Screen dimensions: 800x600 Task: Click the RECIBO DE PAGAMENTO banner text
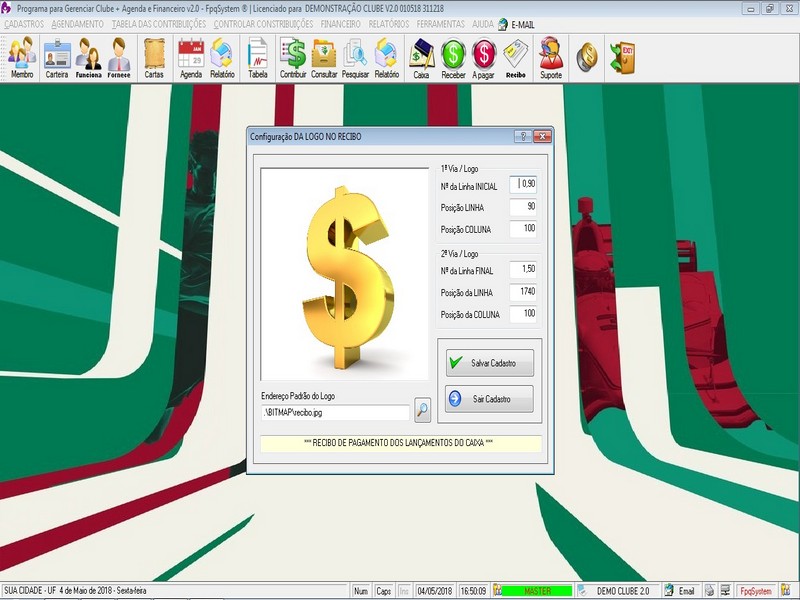coord(398,443)
